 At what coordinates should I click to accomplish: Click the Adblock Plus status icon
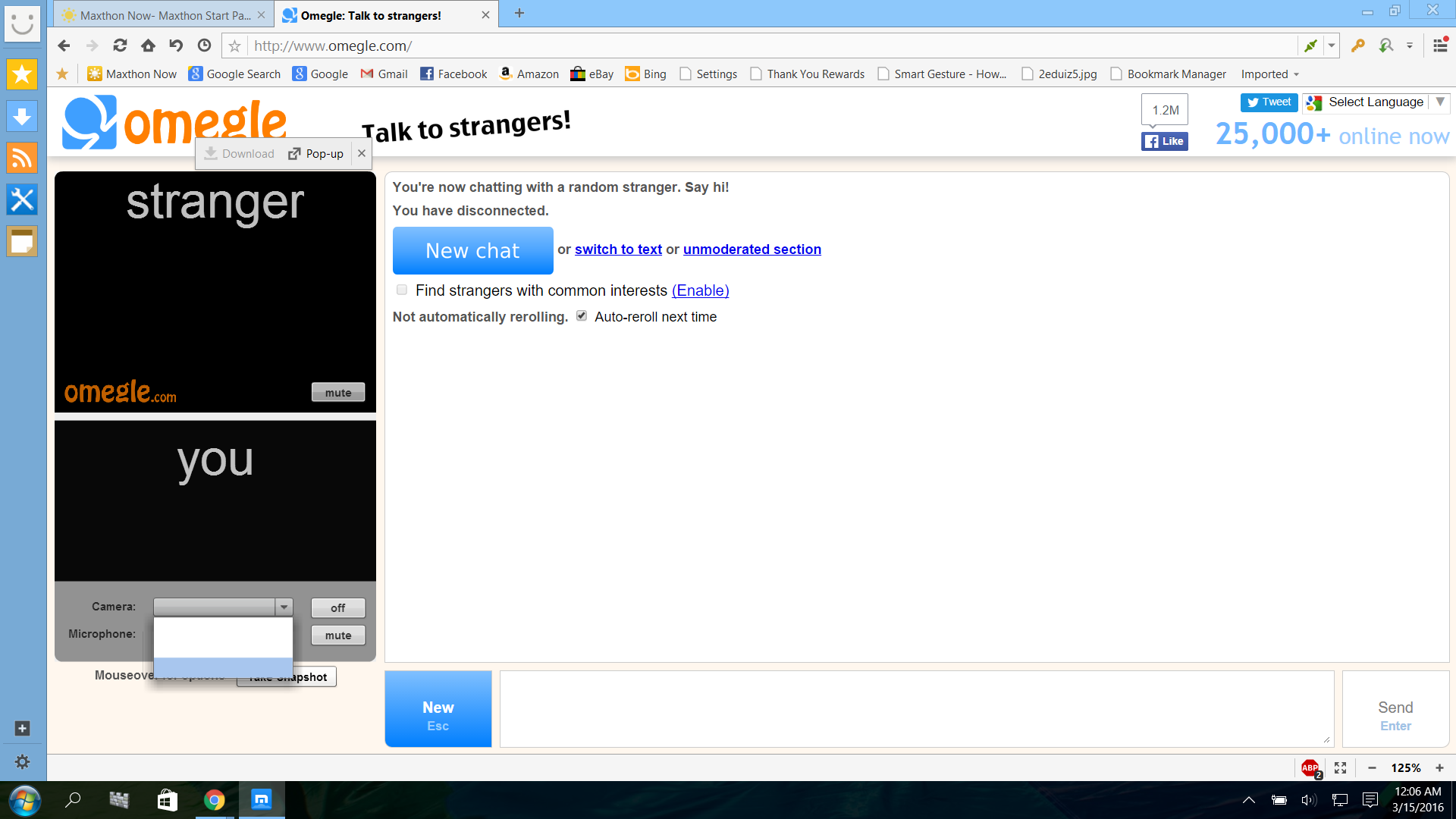[x=1310, y=768]
